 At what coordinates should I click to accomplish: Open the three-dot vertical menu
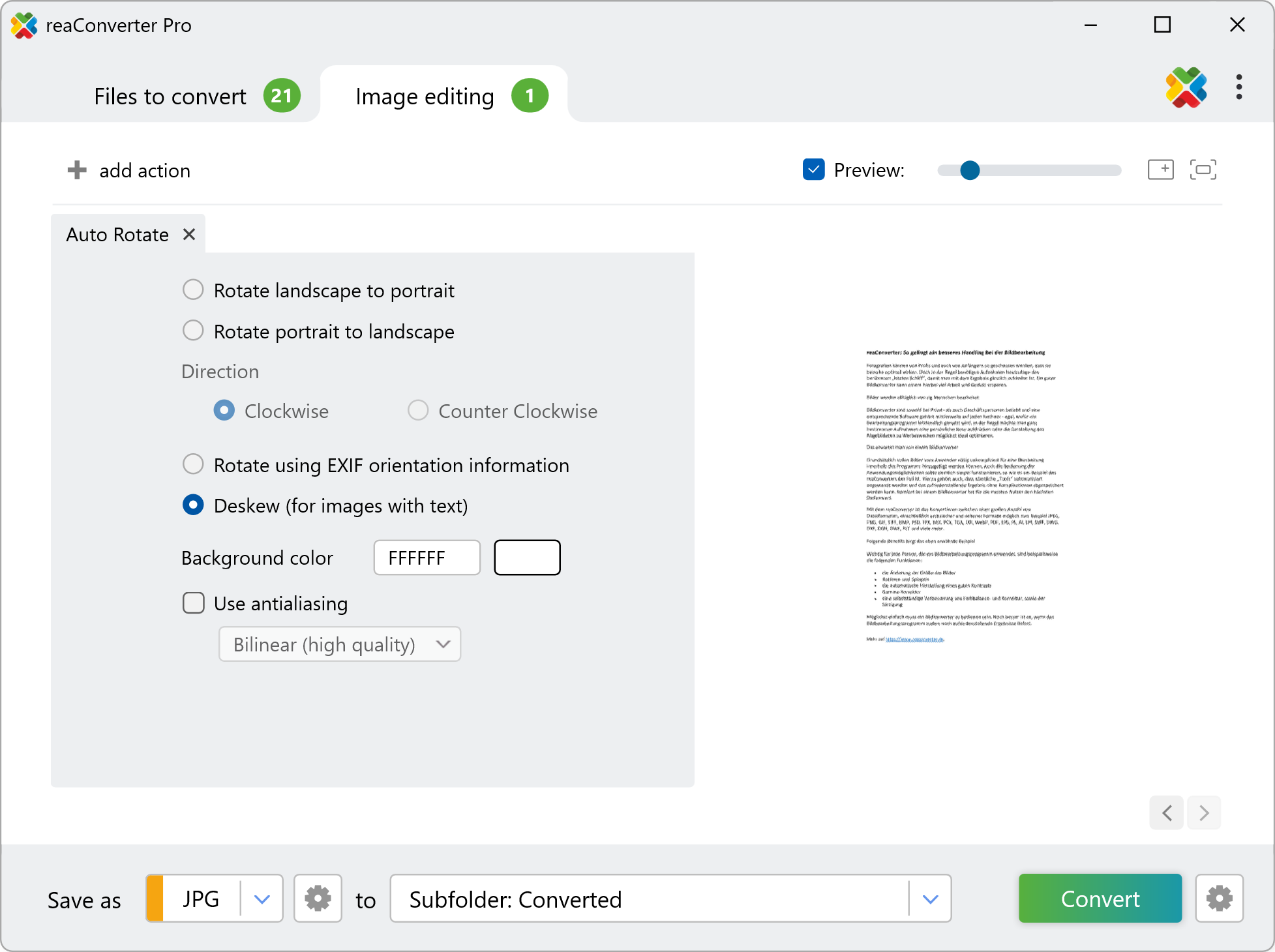coord(1238,87)
